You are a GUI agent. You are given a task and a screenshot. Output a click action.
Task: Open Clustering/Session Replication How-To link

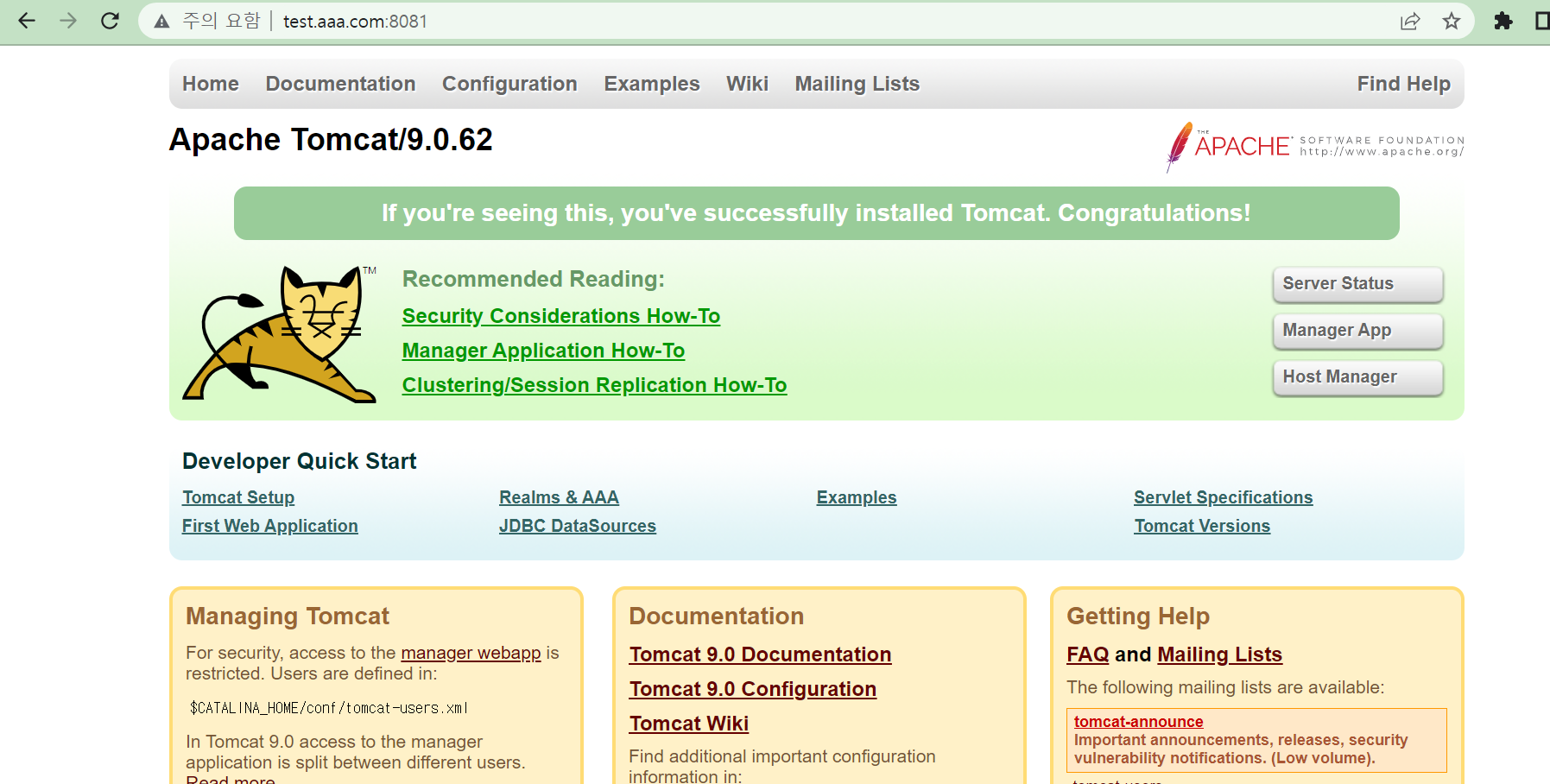click(x=594, y=385)
